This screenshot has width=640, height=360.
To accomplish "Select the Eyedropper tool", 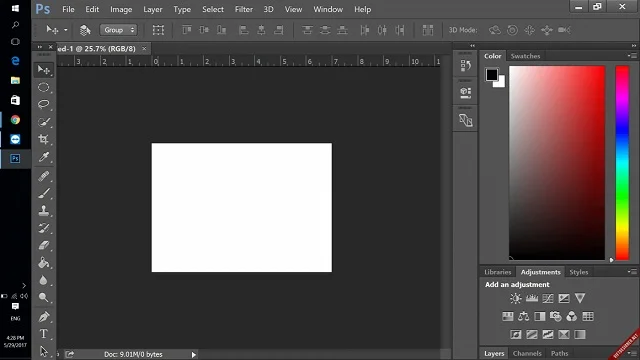I will click(44, 157).
